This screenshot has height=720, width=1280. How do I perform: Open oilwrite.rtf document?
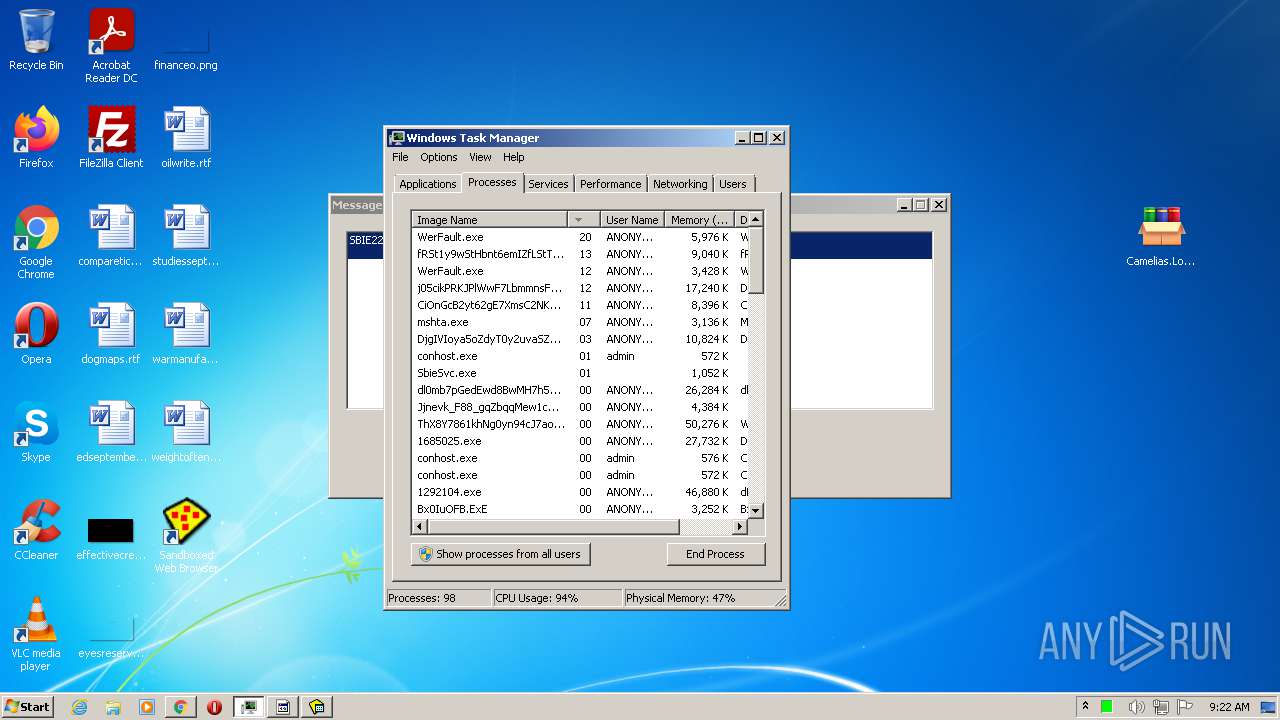pyautogui.click(x=186, y=138)
